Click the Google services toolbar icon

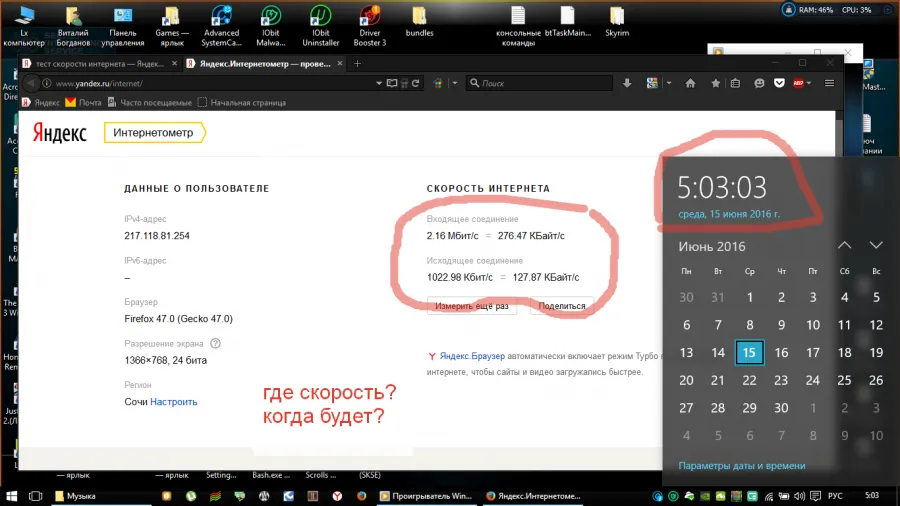tap(652, 83)
